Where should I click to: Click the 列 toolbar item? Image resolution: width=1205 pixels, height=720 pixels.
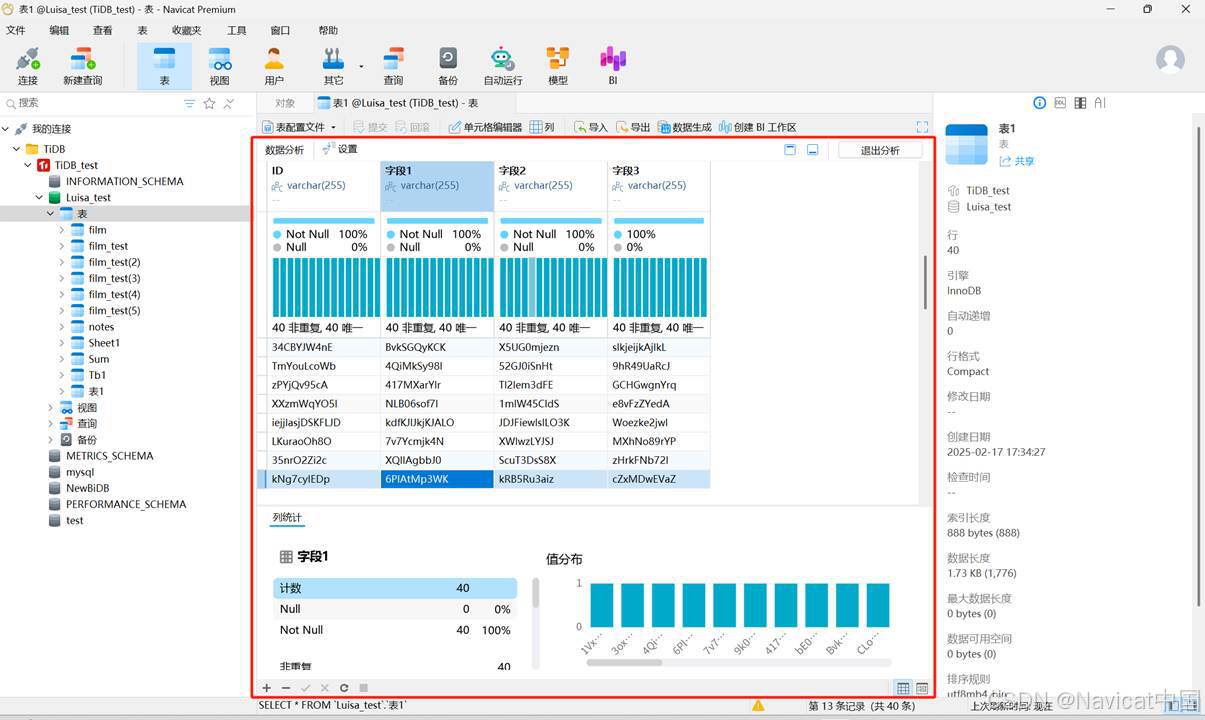pyautogui.click(x=542, y=127)
